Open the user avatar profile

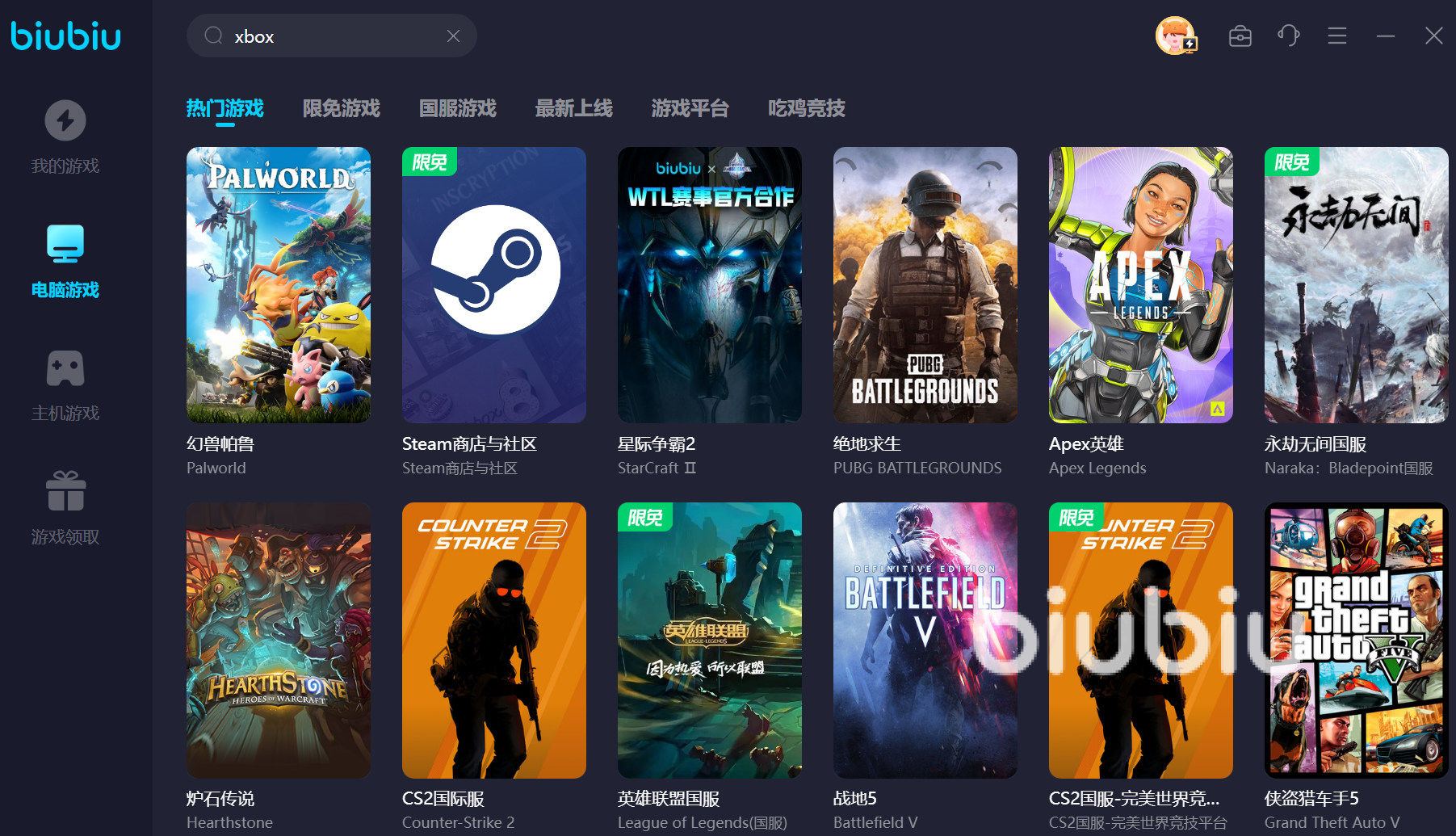click(x=1176, y=36)
